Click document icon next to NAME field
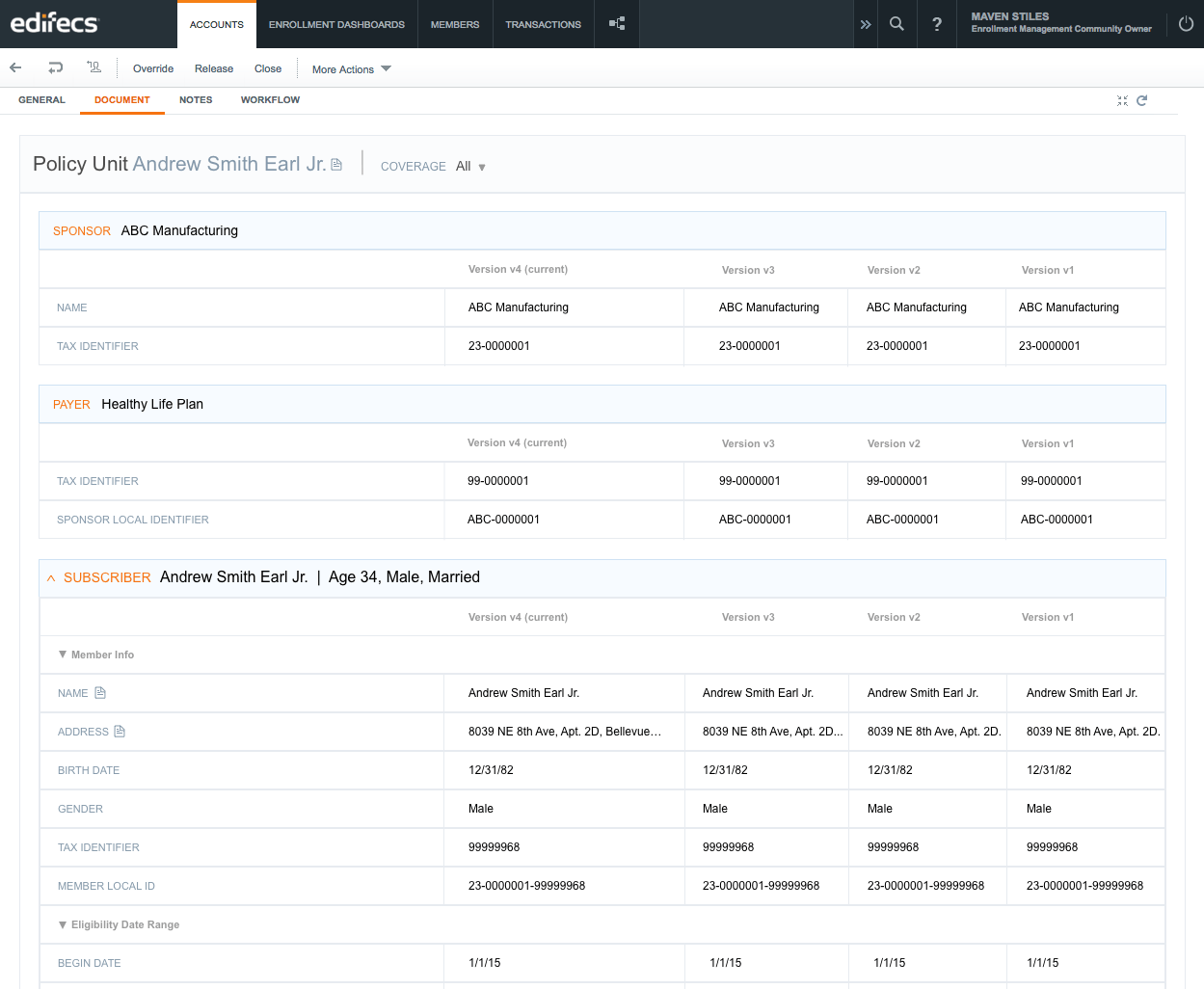The height and width of the screenshot is (989, 1204). coord(100,693)
